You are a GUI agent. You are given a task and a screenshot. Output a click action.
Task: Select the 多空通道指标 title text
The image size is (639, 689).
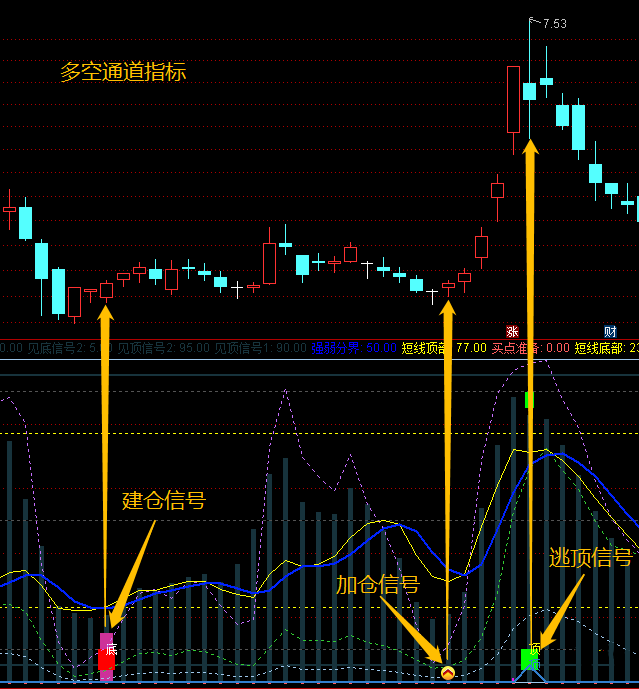122,72
